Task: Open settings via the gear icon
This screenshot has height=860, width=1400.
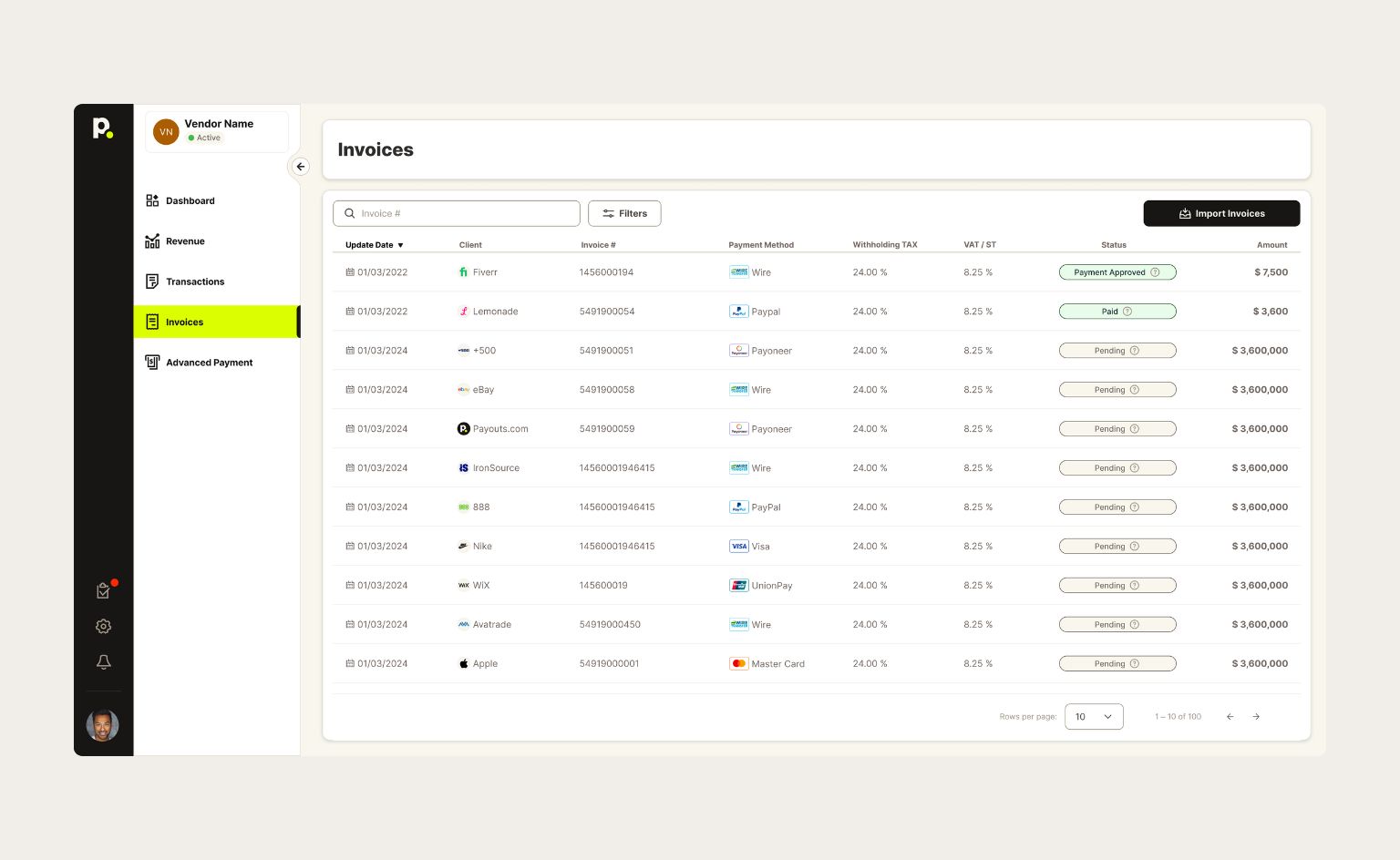Action: (x=104, y=627)
